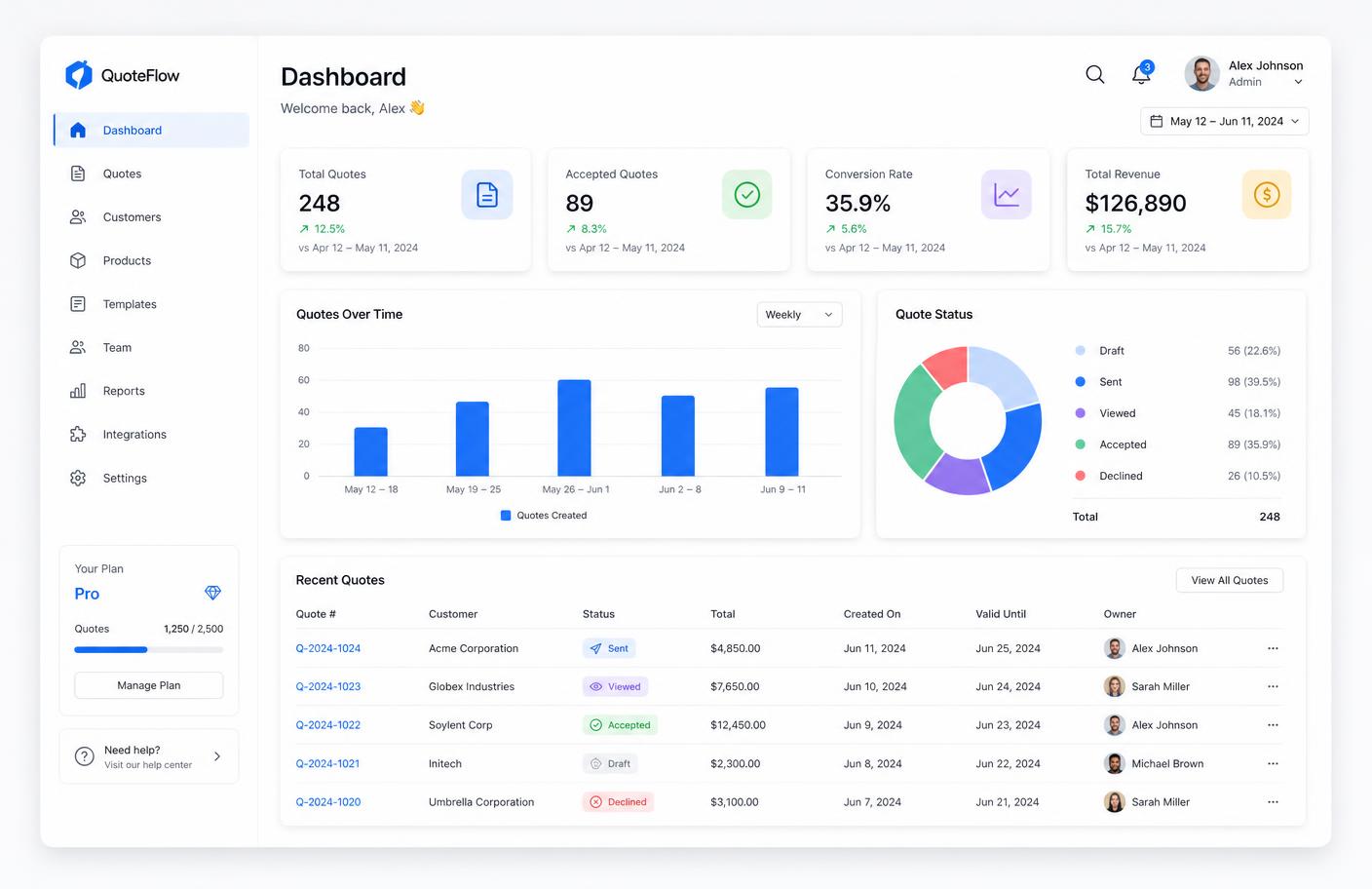
Task: Click the QuoteFlow logo
Action: pyautogui.click(x=122, y=75)
